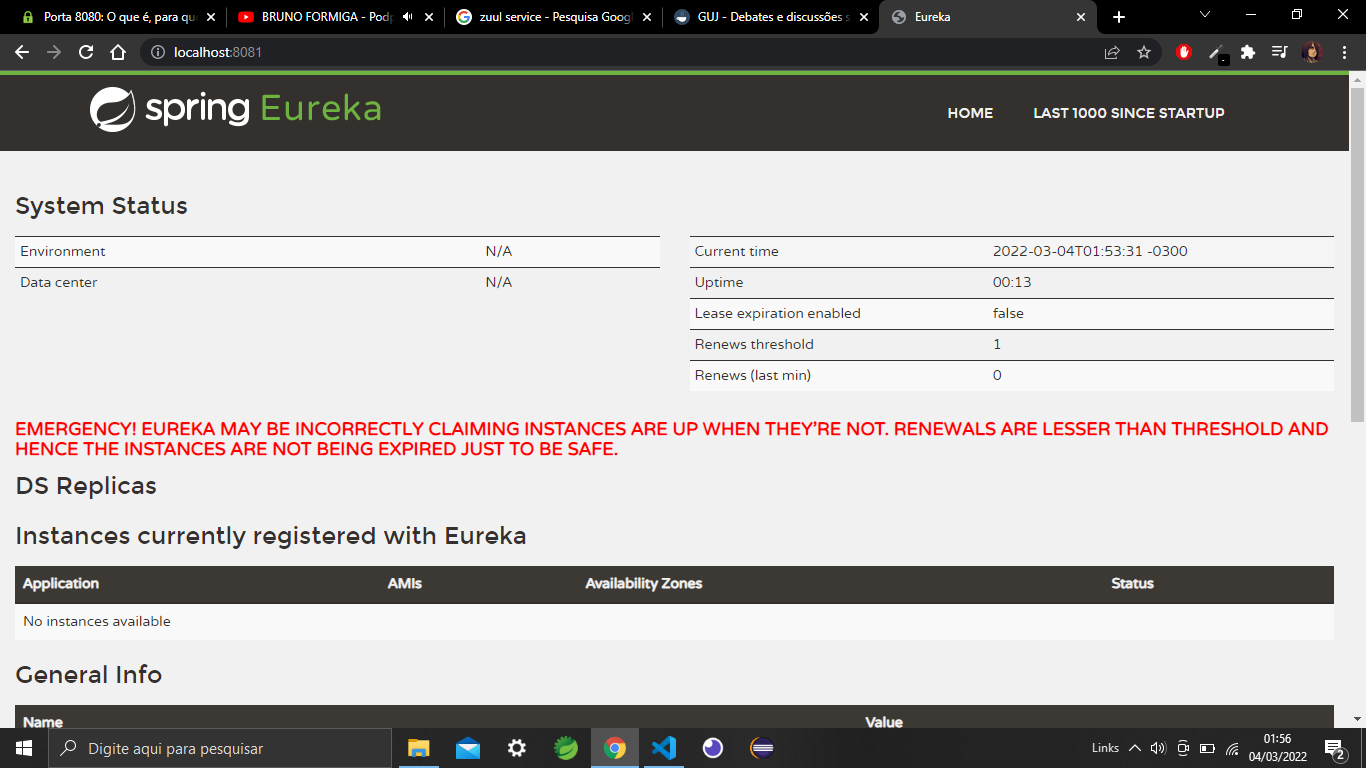This screenshot has height=768, width=1366.
Task: Click the page vertical scrollbar
Action: (1357, 255)
